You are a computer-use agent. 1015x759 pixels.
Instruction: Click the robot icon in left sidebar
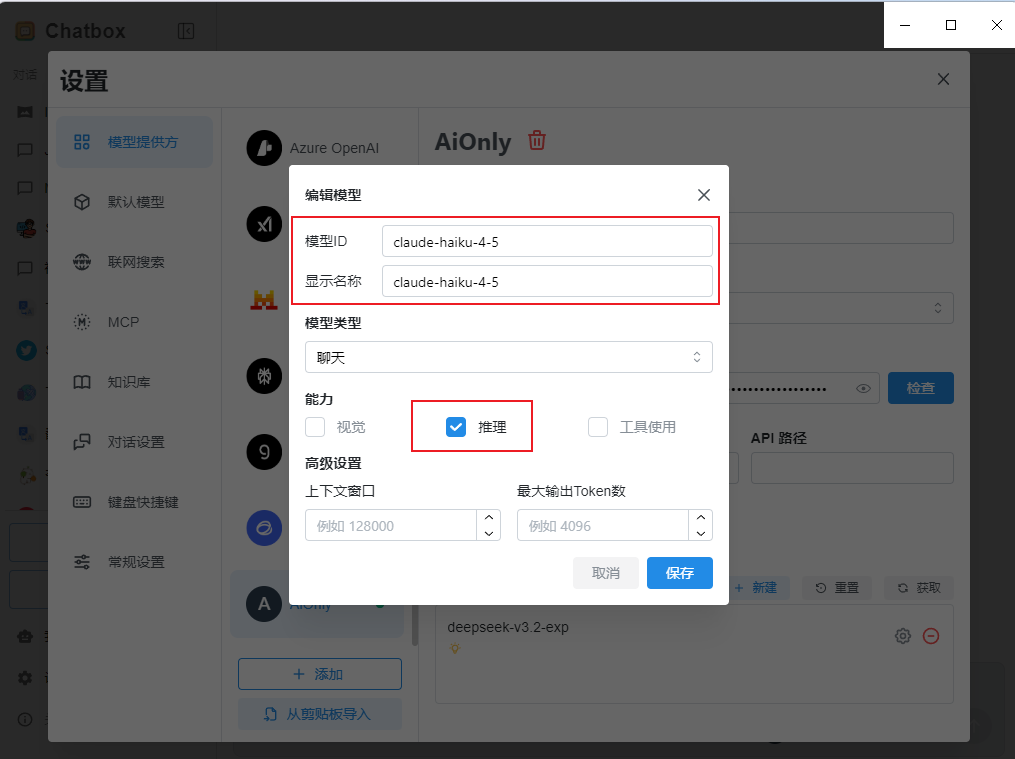pyautogui.click(x=25, y=636)
